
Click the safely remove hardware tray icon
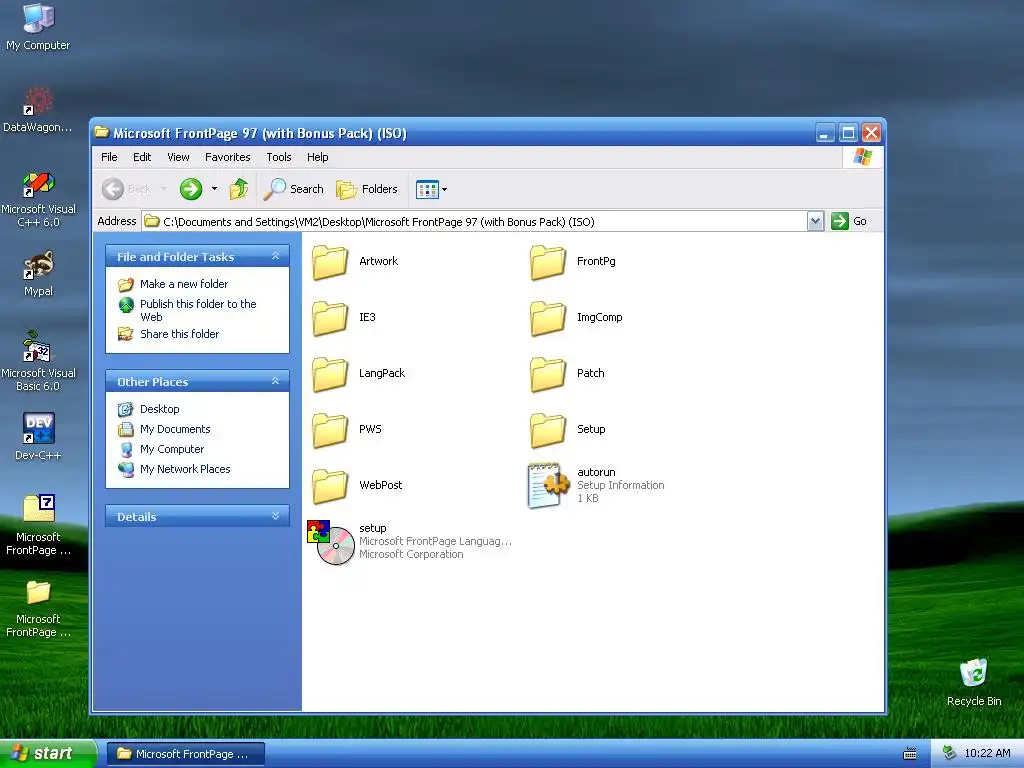[x=949, y=753]
